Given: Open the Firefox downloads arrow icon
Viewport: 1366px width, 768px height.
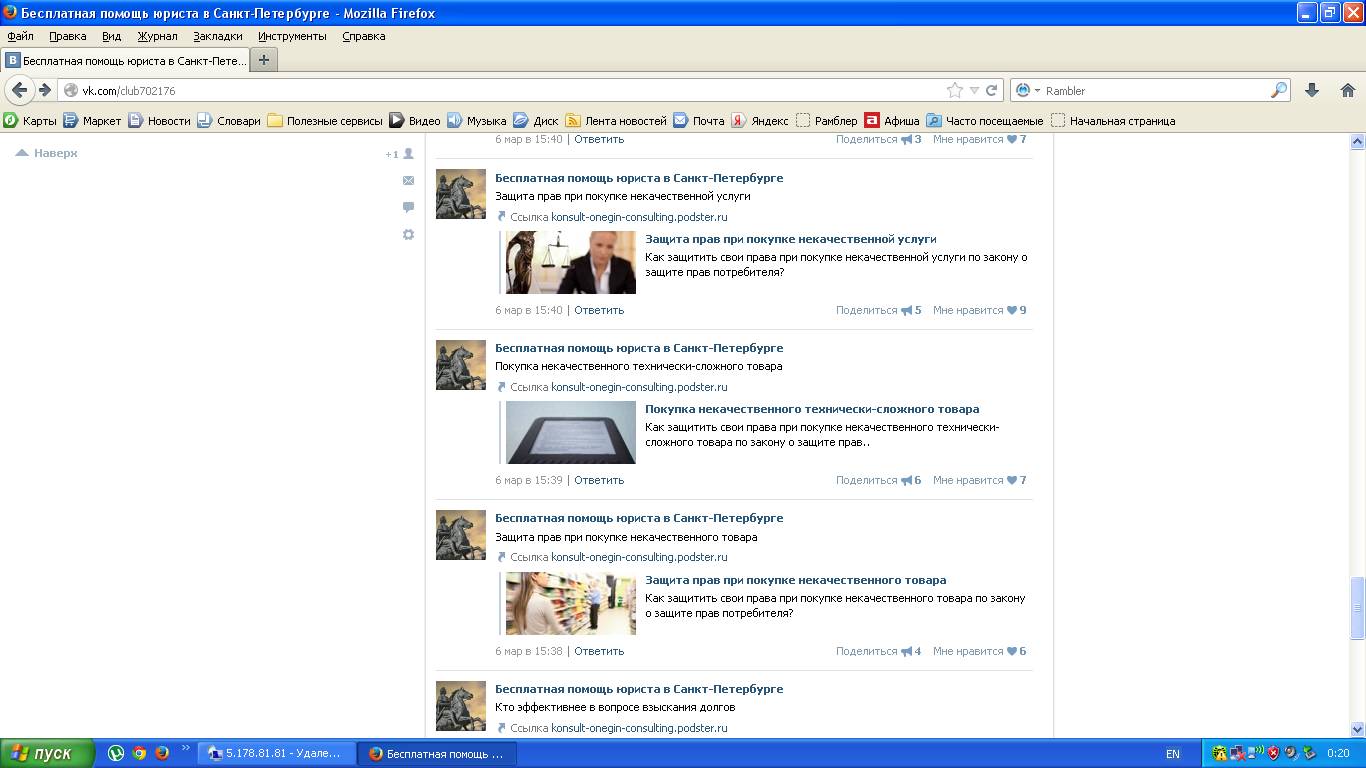Looking at the screenshot, I should tap(1312, 90).
